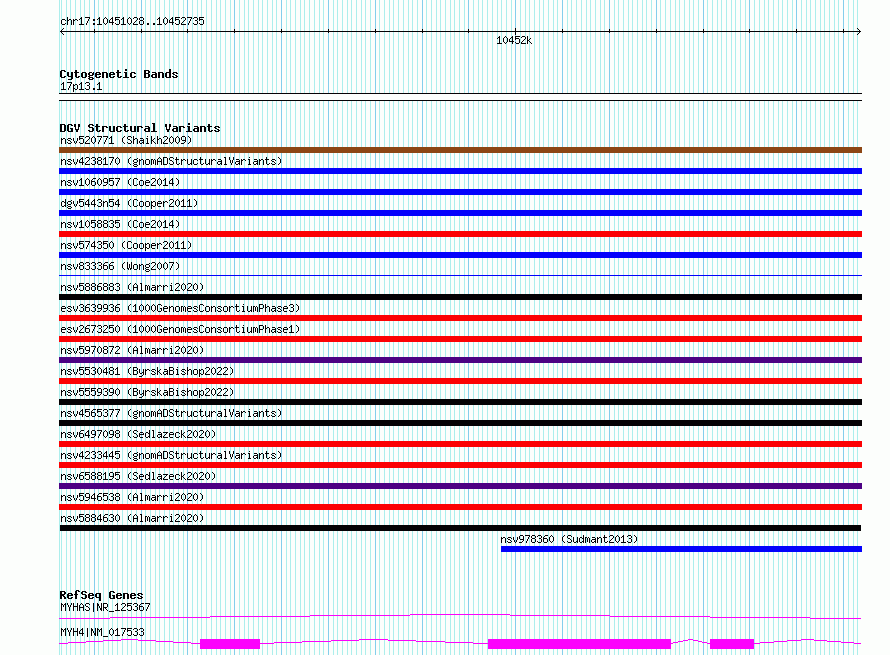Open the nsv5946538 (Almarri2020) variant label
The width and height of the screenshot is (890, 655).
point(132,497)
